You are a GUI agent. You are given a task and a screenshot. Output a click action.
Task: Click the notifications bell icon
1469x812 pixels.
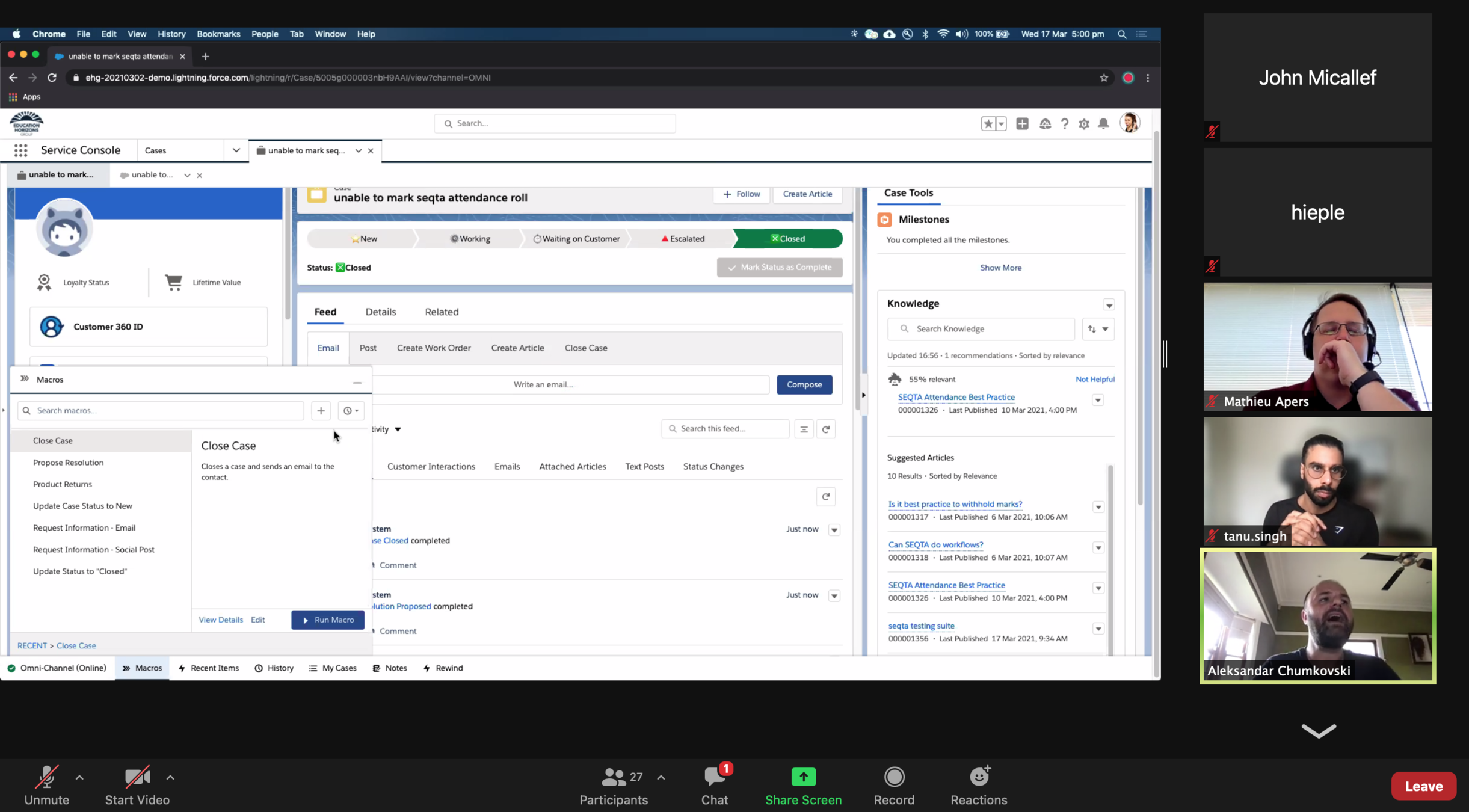pyautogui.click(x=1103, y=124)
